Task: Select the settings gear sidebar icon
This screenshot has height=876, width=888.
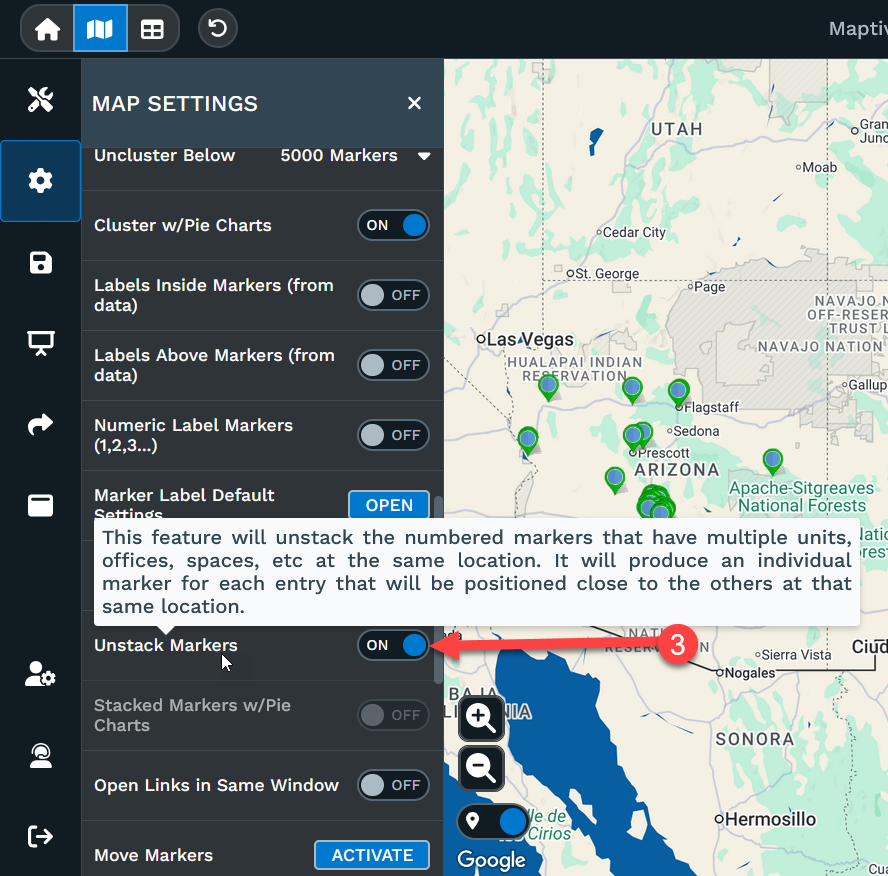Action: coord(41,181)
